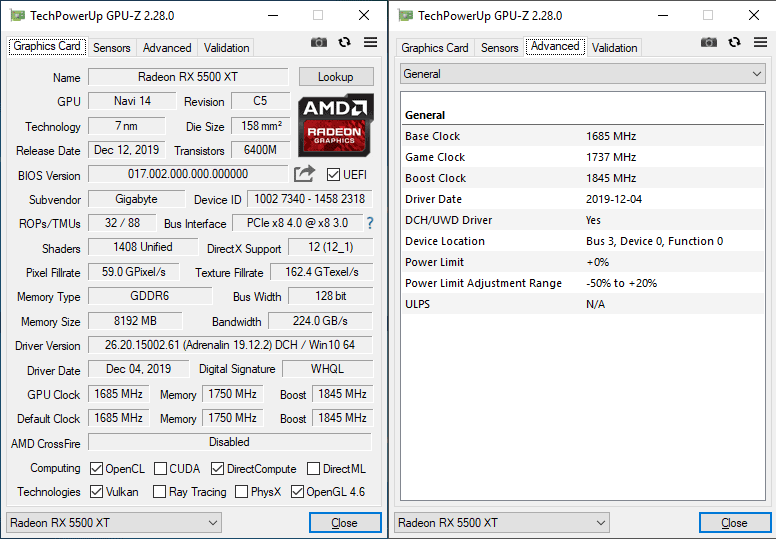Click GPU-Z app icon in left title bar
The width and height of the screenshot is (776, 539).
pyautogui.click(x=17, y=15)
